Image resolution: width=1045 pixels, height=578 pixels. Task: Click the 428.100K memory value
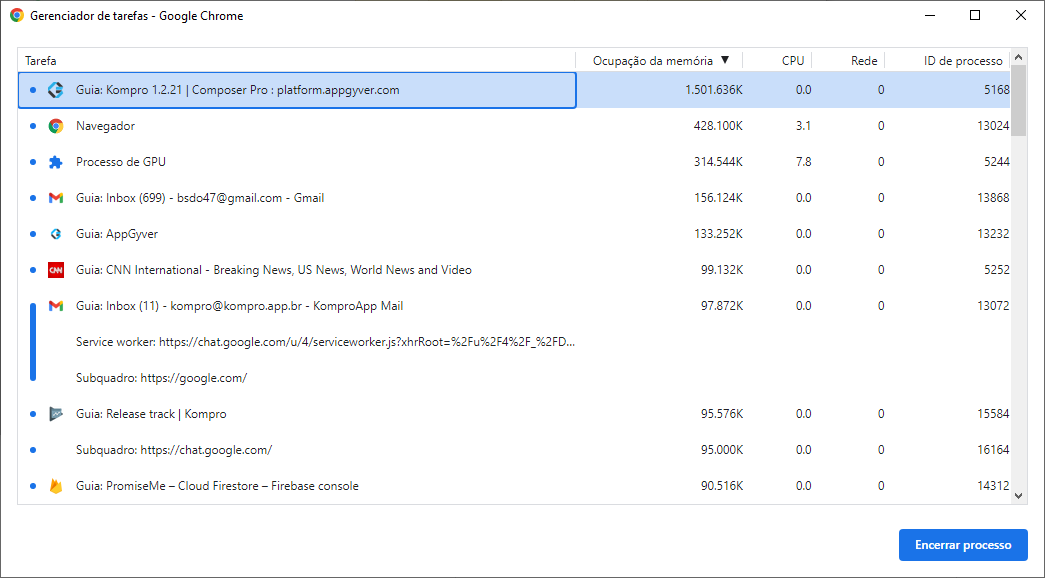718,126
